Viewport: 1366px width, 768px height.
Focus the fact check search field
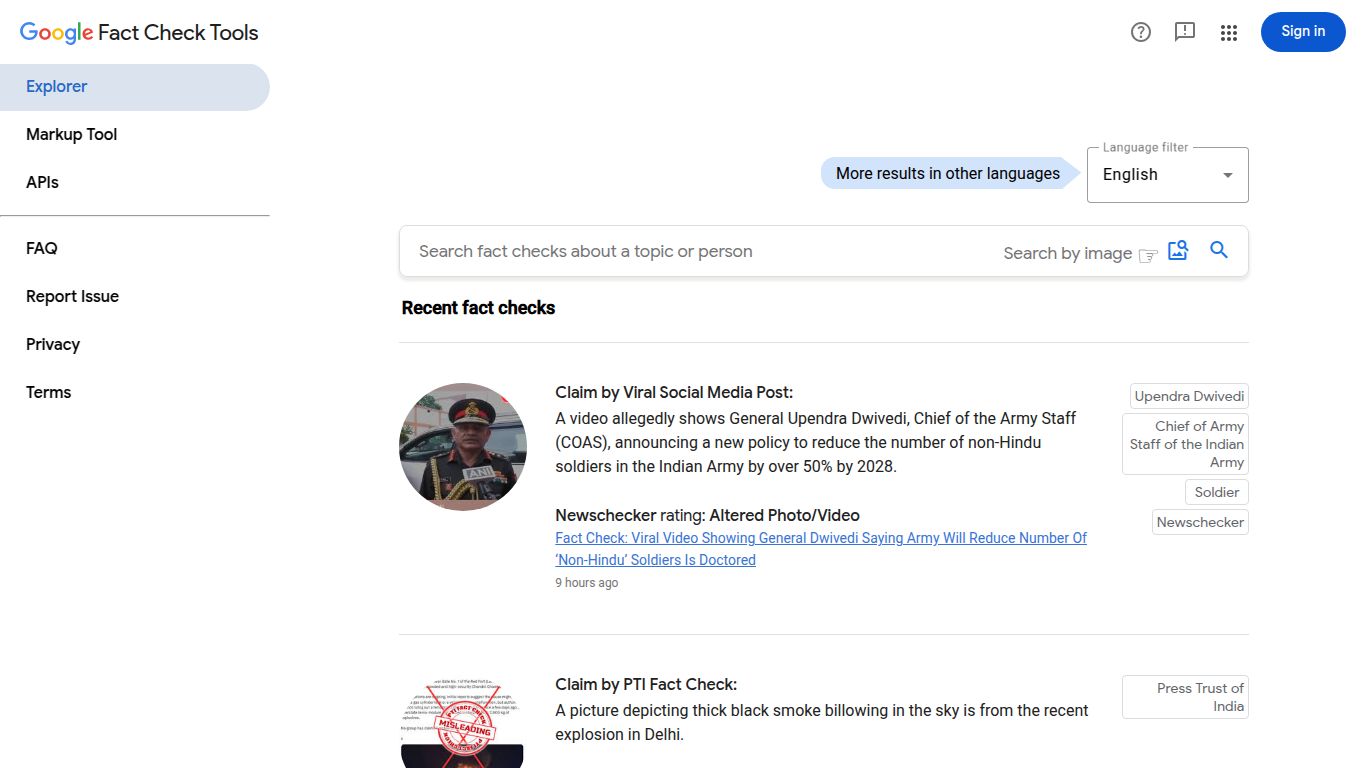(x=700, y=252)
